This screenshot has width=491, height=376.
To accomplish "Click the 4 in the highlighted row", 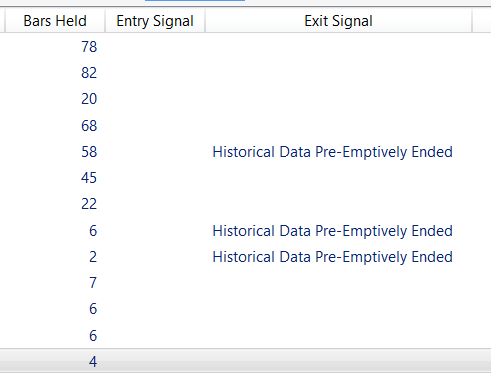I will (93, 362).
